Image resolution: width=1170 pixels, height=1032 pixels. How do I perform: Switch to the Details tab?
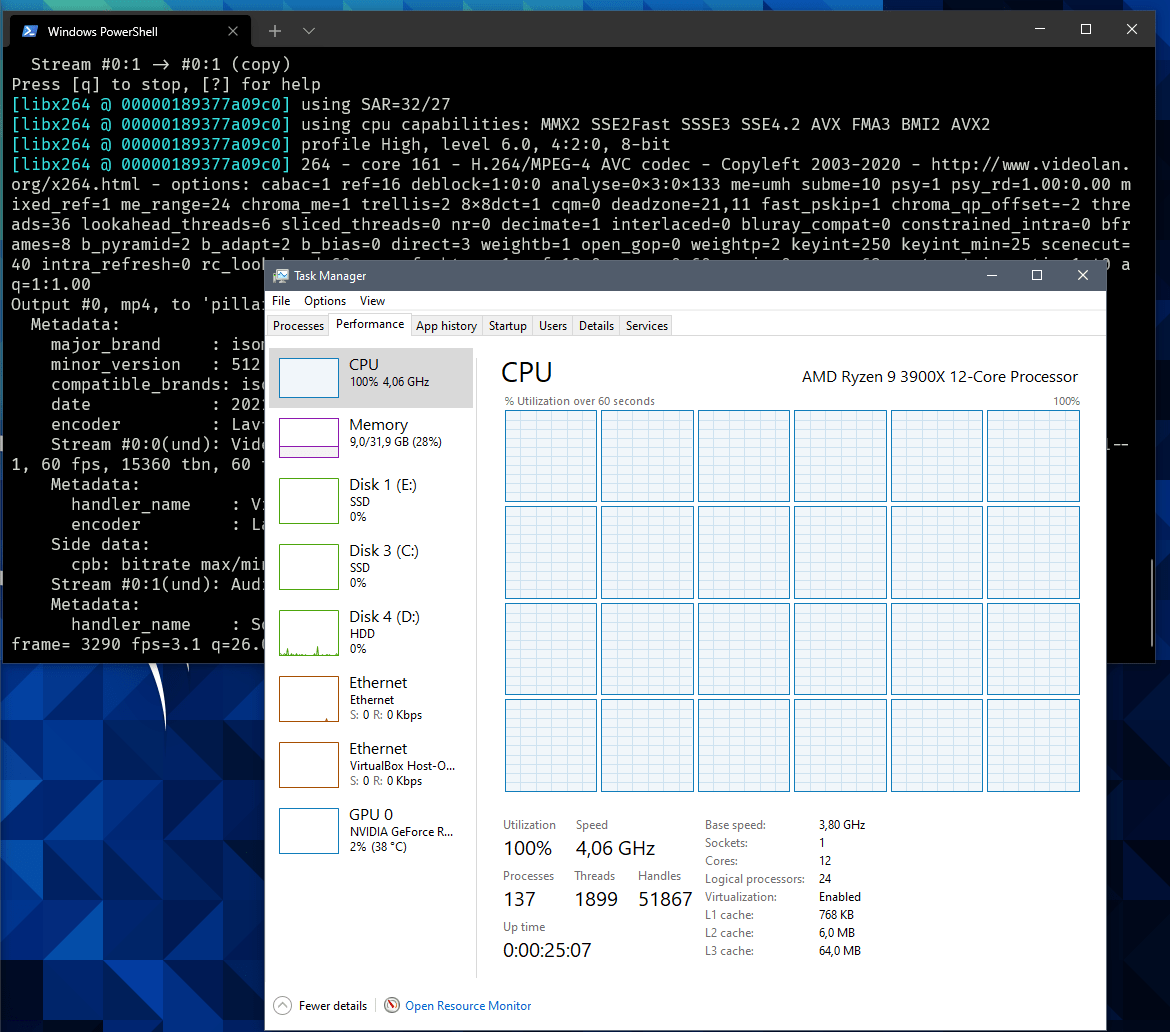point(596,326)
